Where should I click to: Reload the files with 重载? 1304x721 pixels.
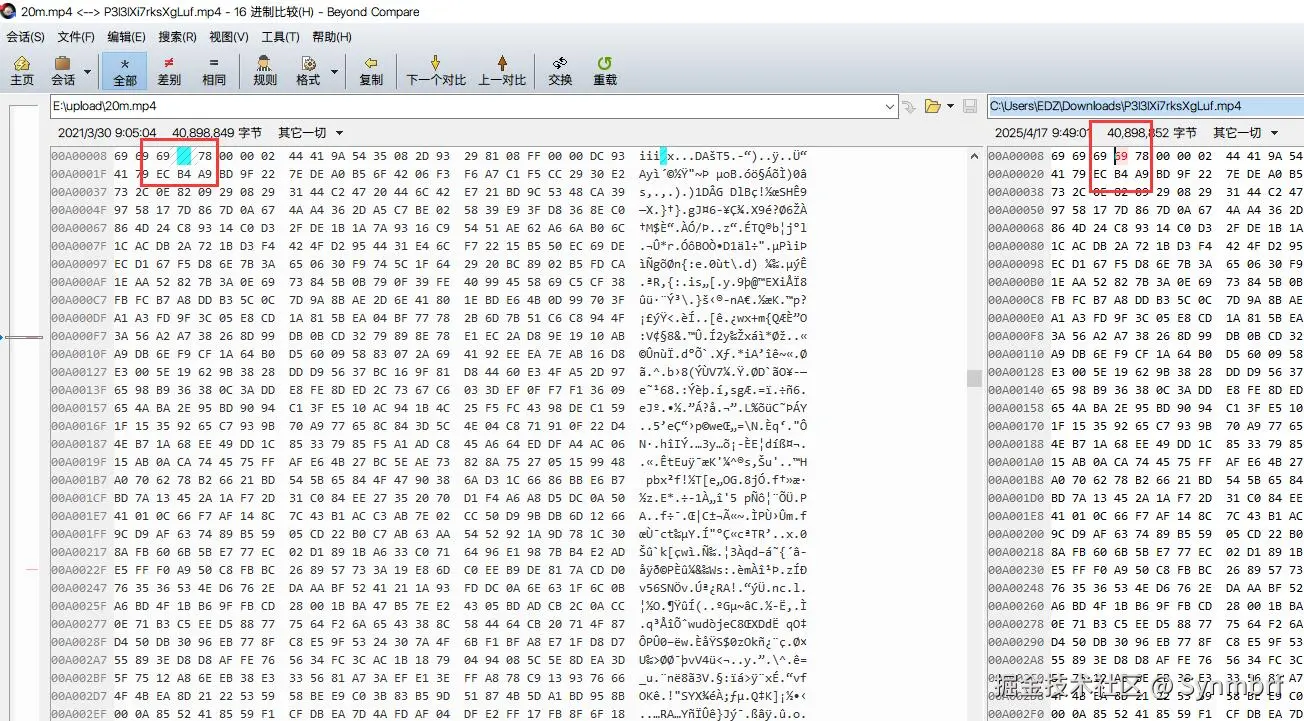click(605, 70)
